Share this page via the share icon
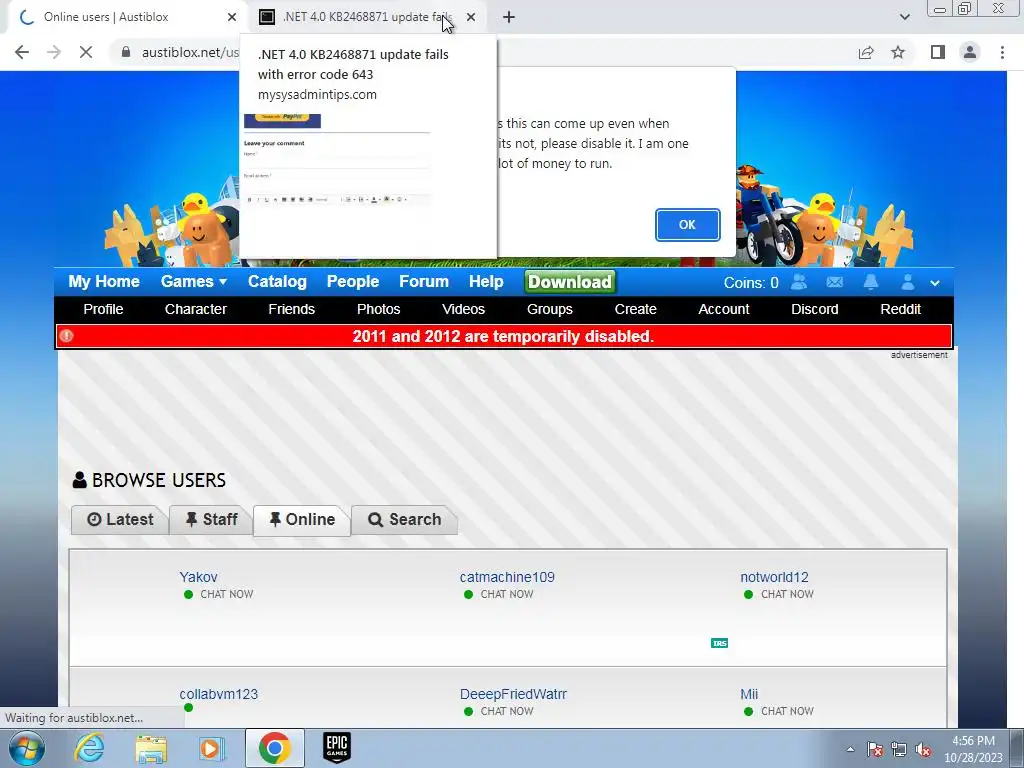The width and height of the screenshot is (1024, 768). click(866, 52)
